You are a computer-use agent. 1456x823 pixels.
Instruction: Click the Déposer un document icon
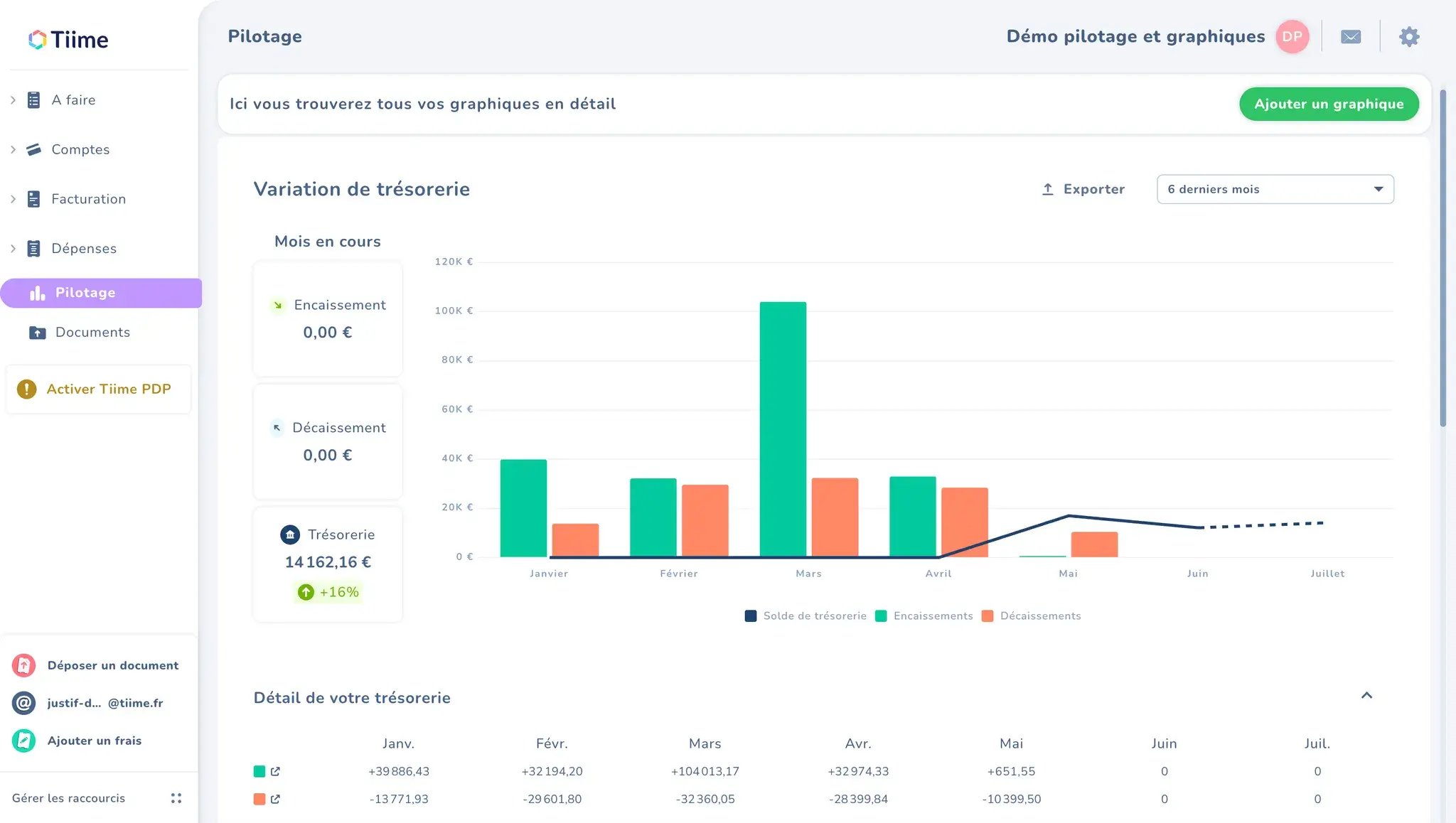(x=23, y=665)
